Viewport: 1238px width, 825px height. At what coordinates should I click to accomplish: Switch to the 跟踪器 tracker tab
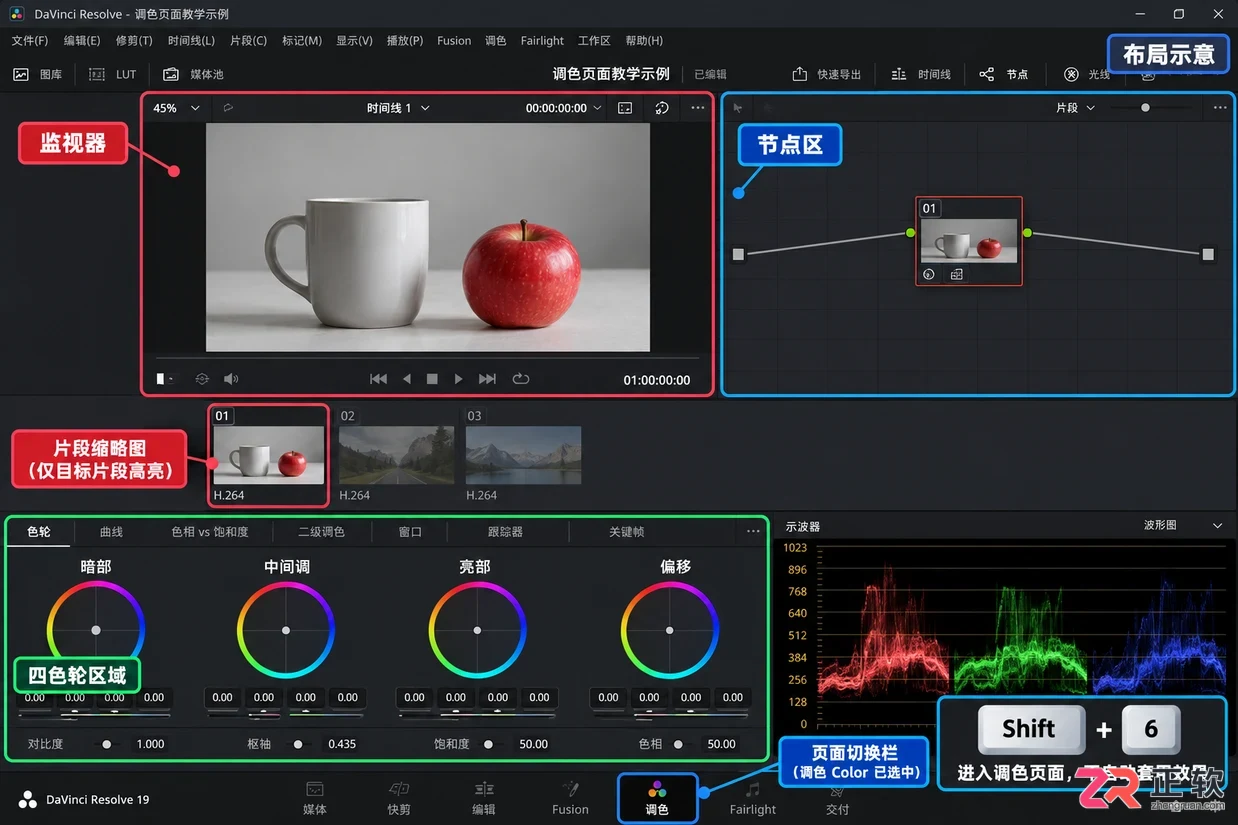coord(505,532)
